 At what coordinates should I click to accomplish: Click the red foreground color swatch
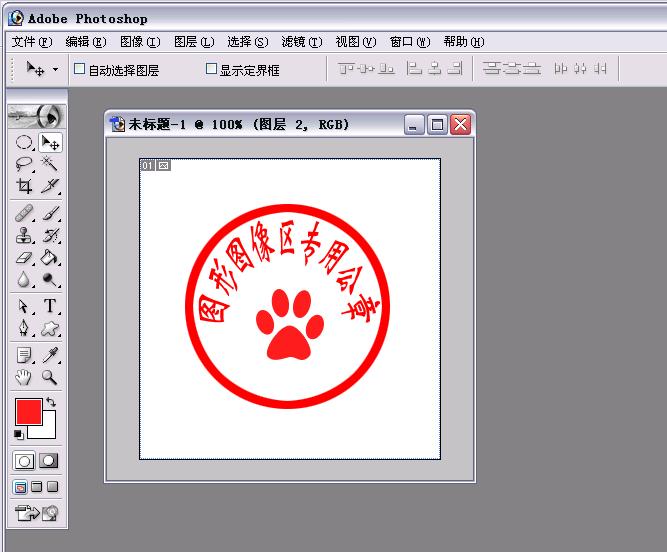(x=28, y=411)
